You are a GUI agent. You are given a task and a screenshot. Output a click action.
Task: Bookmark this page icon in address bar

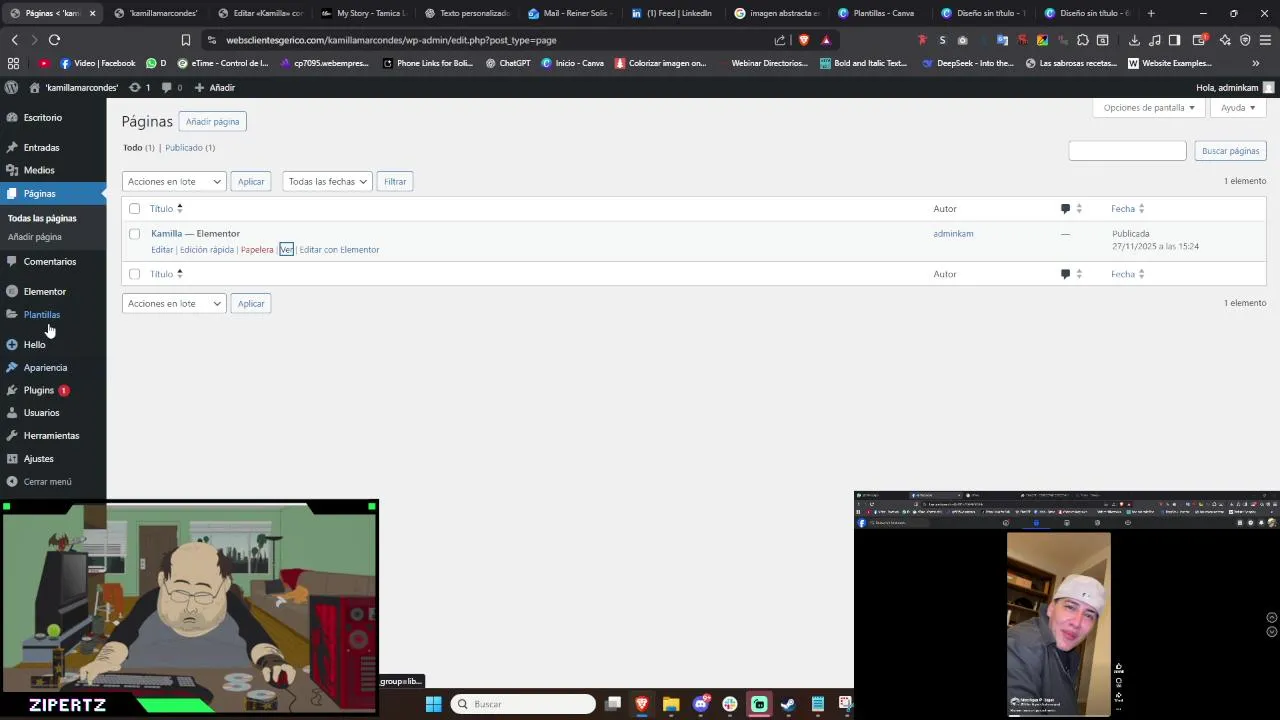pyautogui.click(x=186, y=40)
